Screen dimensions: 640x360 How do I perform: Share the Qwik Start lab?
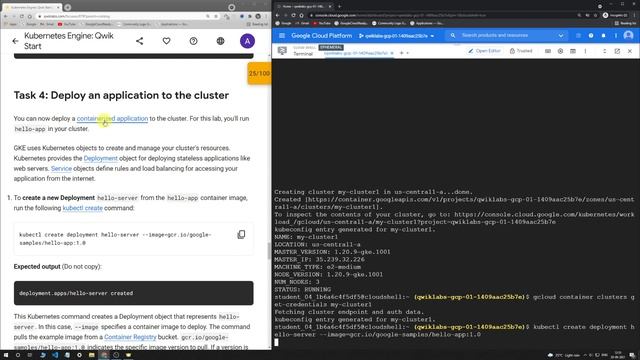pyautogui.click(x=140, y=41)
